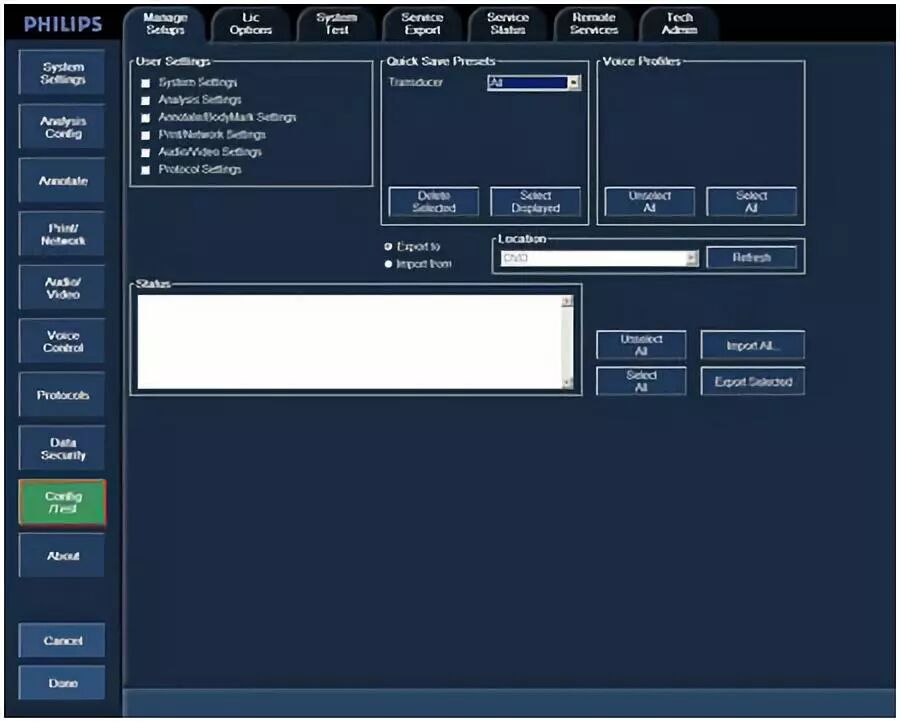The image size is (900, 722).
Task: Open the Transducer dropdown list
Action: pyautogui.click(x=574, y=83)
